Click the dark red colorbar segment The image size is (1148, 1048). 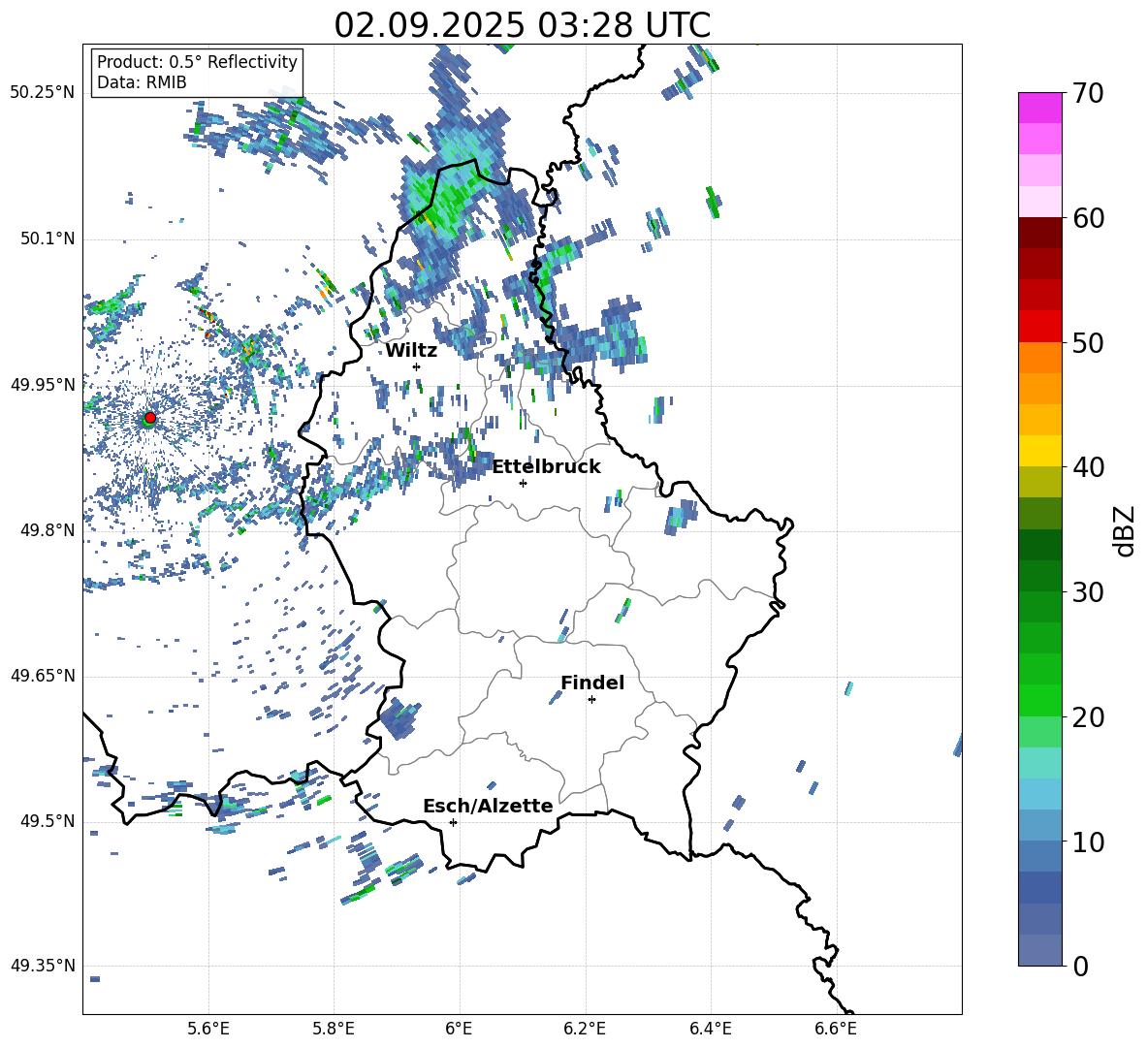[1040, 233]
